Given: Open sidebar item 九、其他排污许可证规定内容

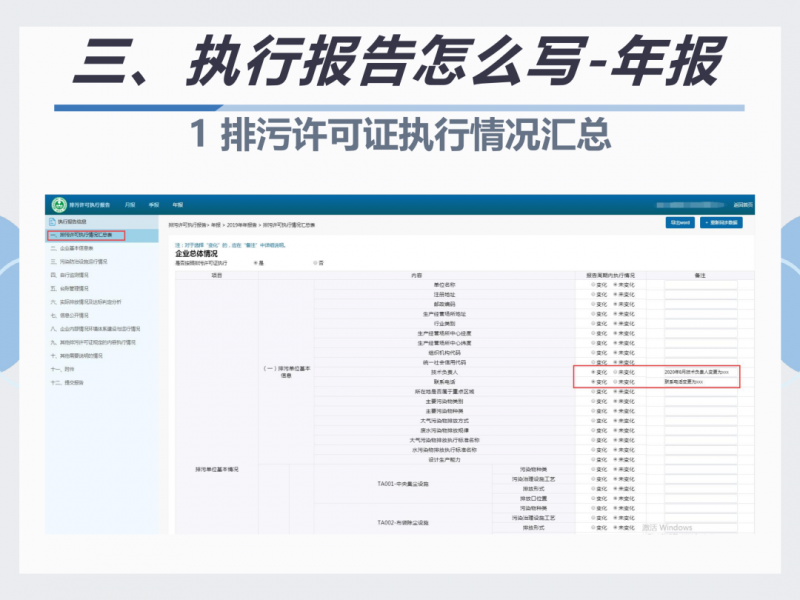Looking at the screenshot, I should coord(93,342).
